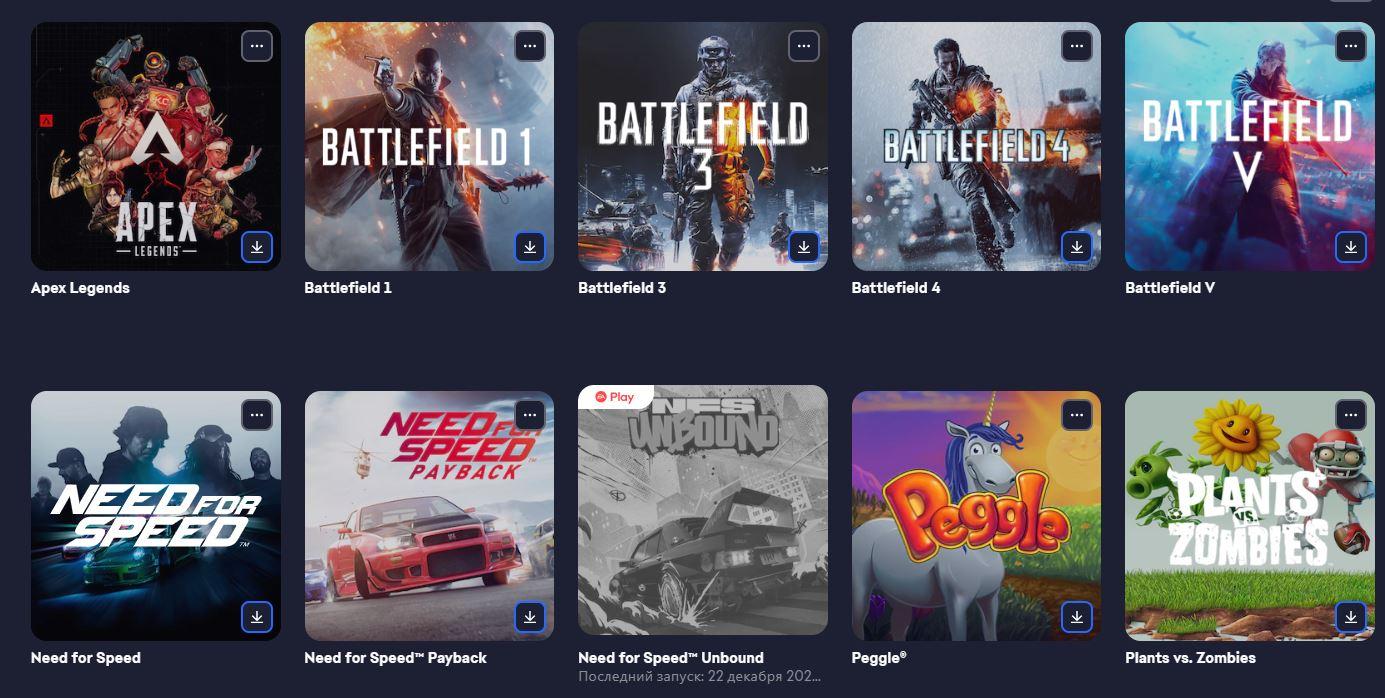Image resolution: width=1385 pixels, height=698 pixels.
Task: Expand Need for Speed Payback options menu
Action: [530, 415]
